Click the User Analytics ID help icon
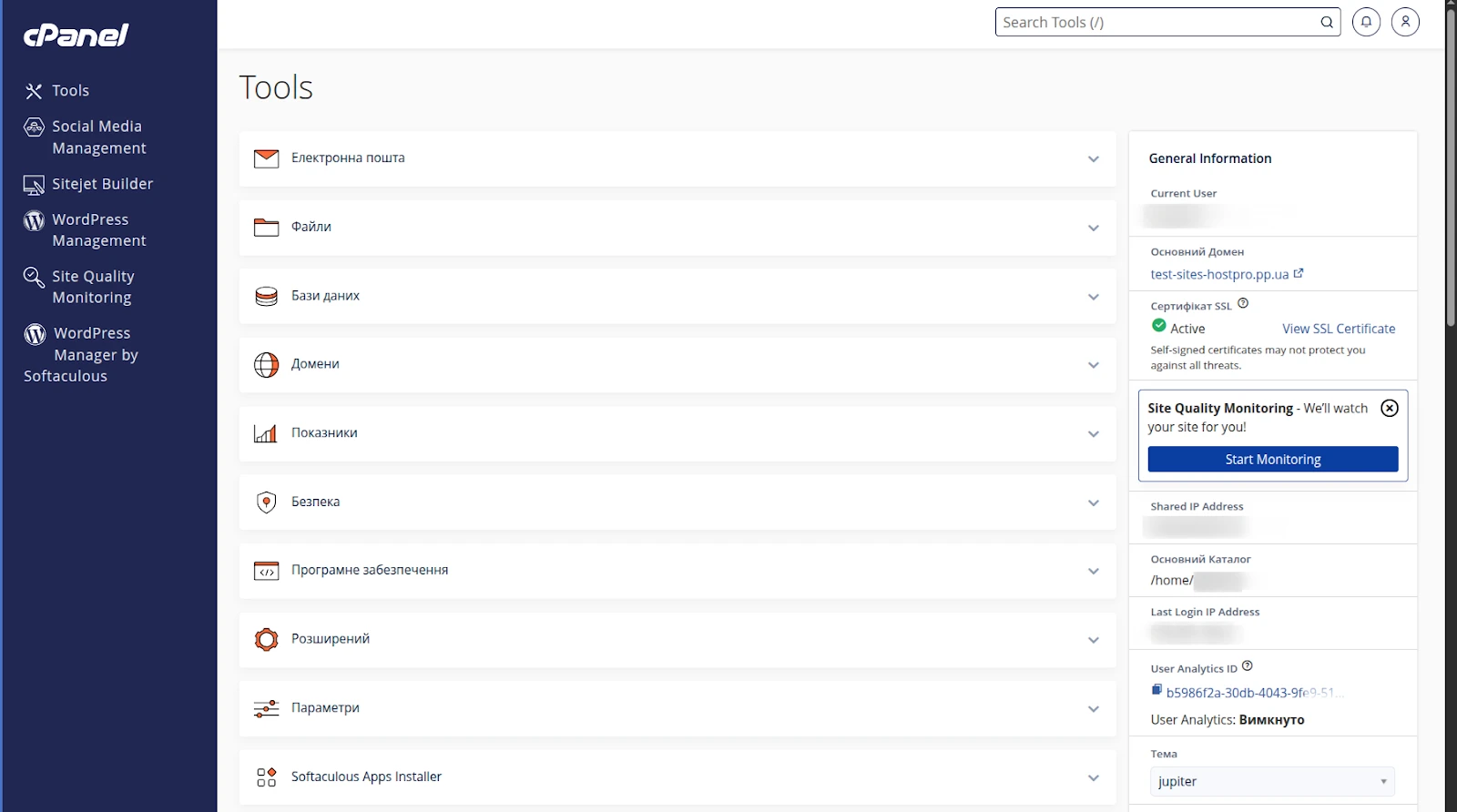Viewport: 1457px width, 812px height. [x=1248, y=666]
